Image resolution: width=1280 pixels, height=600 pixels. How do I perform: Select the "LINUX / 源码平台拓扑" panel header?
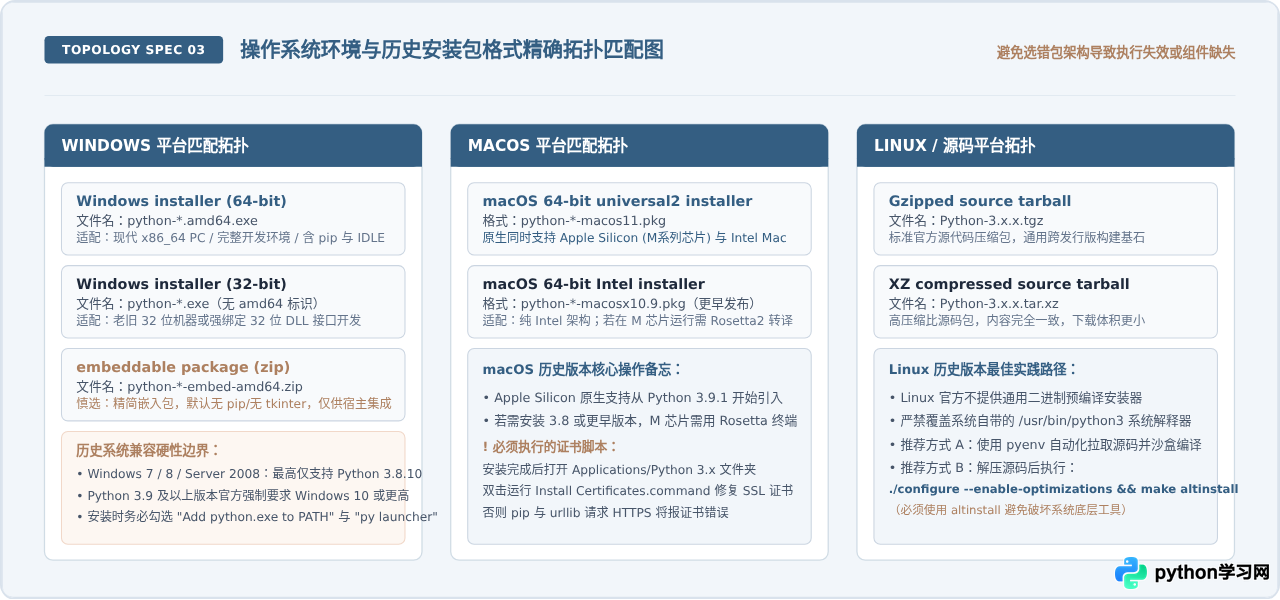(1045, 145)
